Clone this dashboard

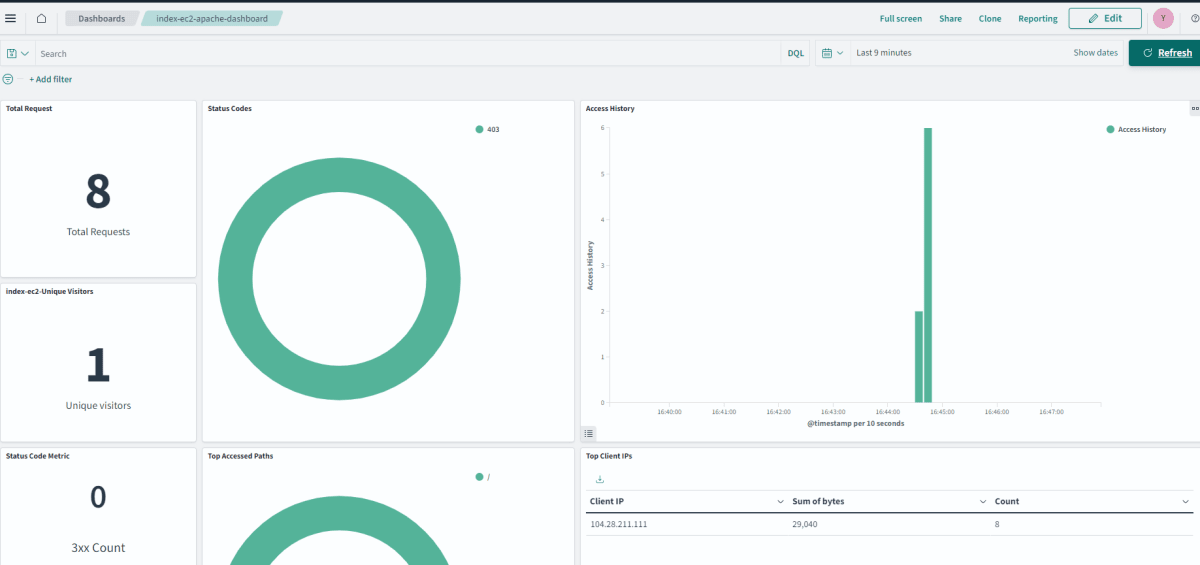pos(990,19)
